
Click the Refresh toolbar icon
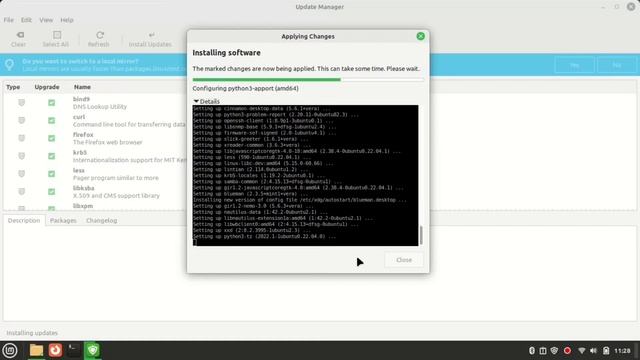point(100,35)
